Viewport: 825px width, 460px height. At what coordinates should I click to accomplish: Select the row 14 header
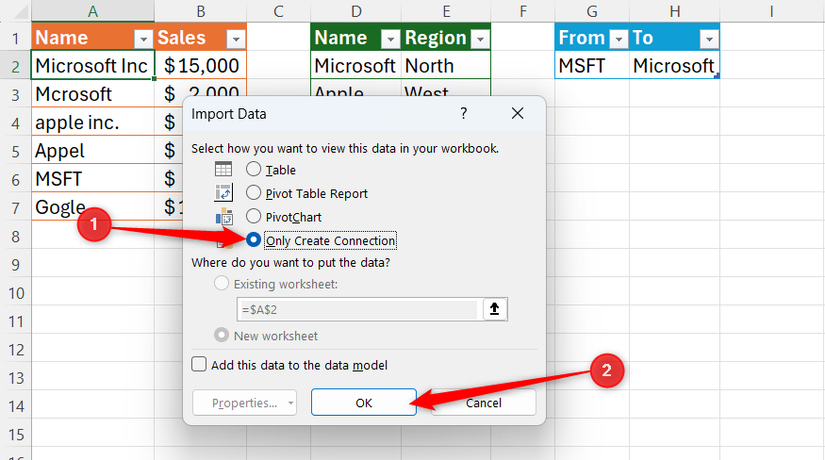pyautogui.click(x=16, y=406)
